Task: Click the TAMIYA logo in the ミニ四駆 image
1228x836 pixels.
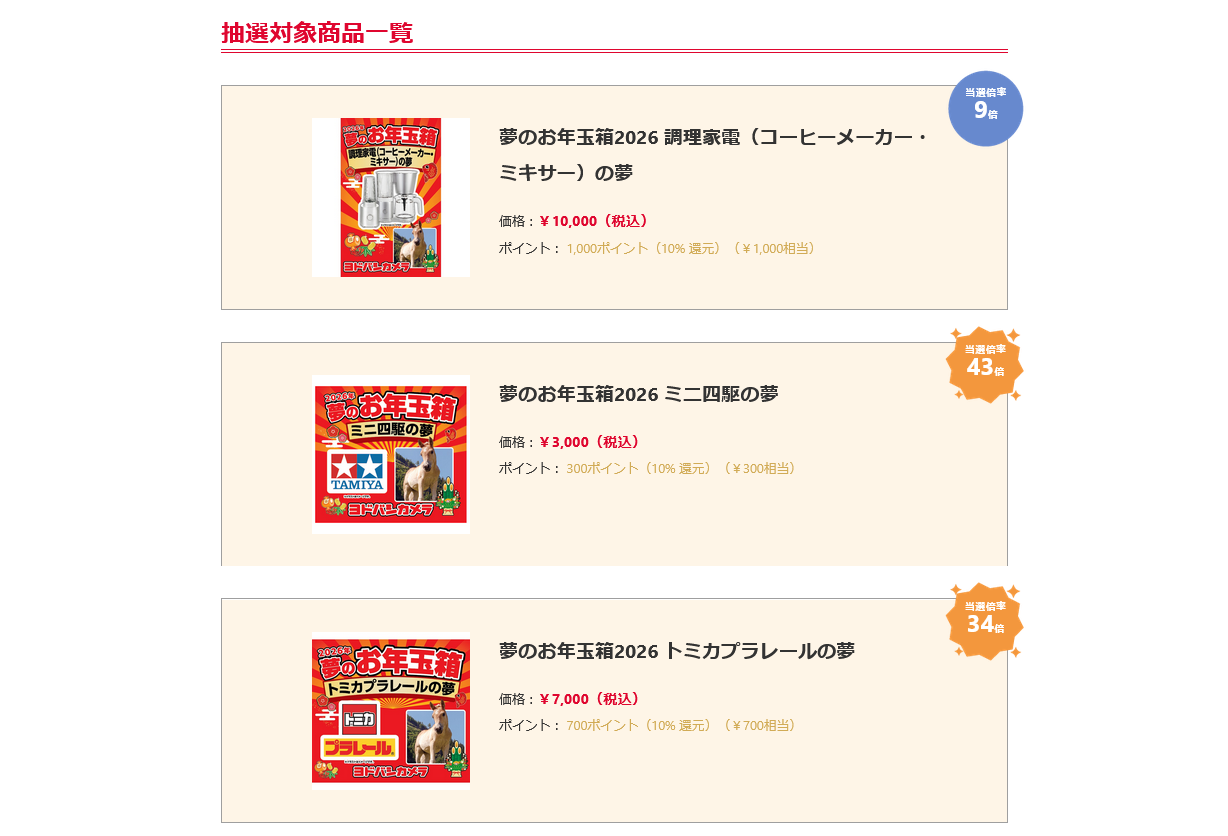Action: coord(358,472)
